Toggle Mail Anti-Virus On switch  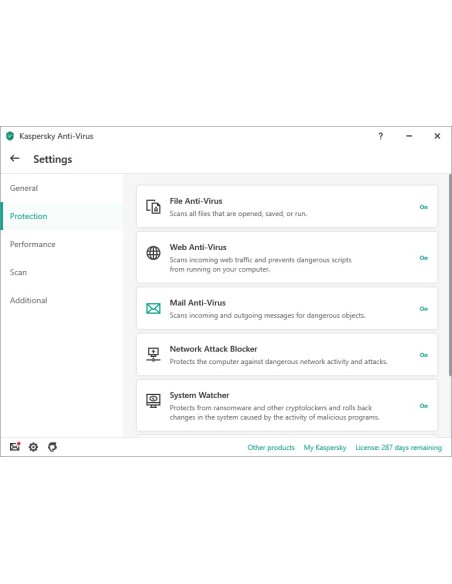[x=424, y=309]
